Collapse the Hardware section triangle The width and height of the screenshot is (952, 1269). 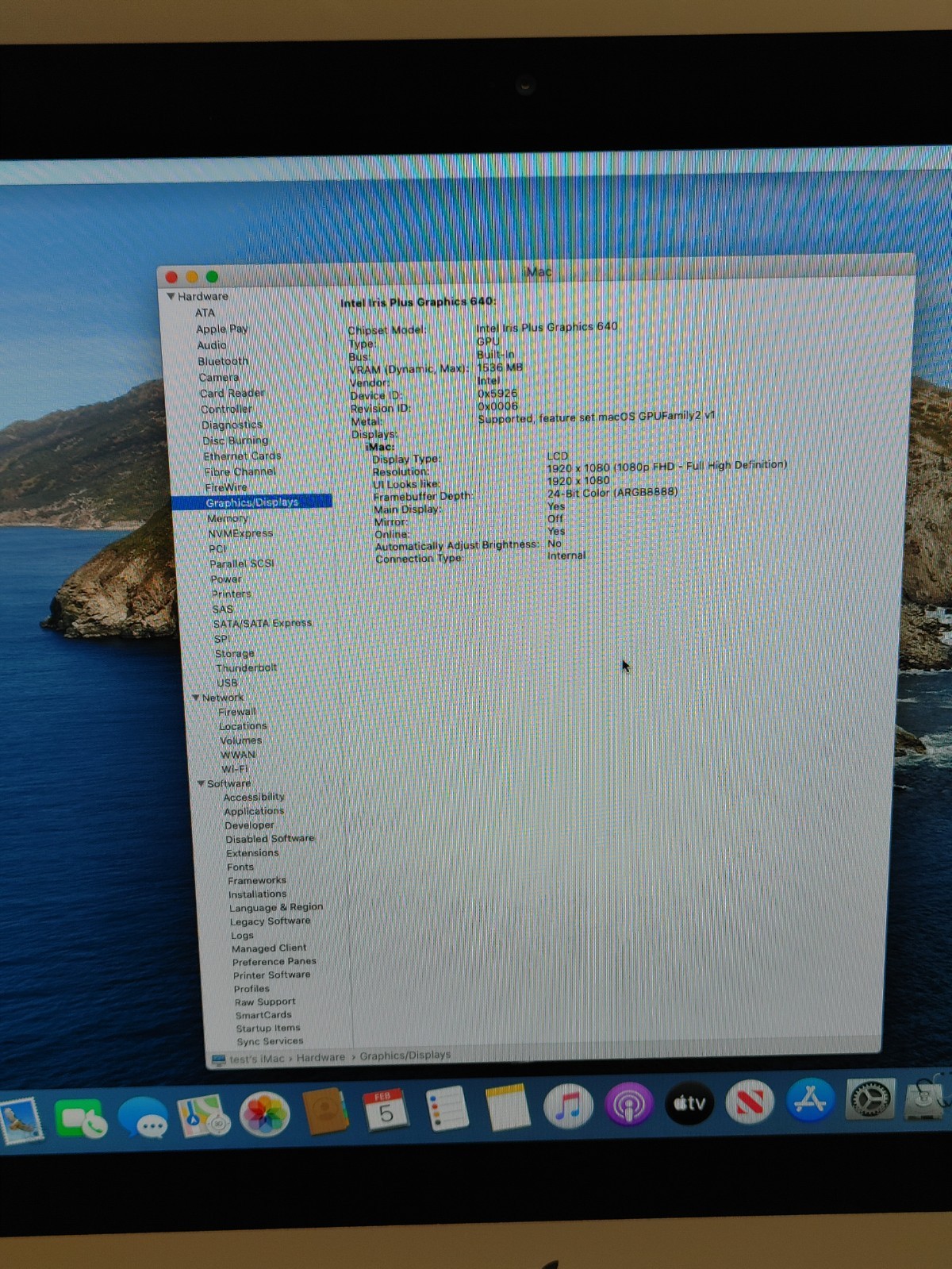click(x=171, y=296)
